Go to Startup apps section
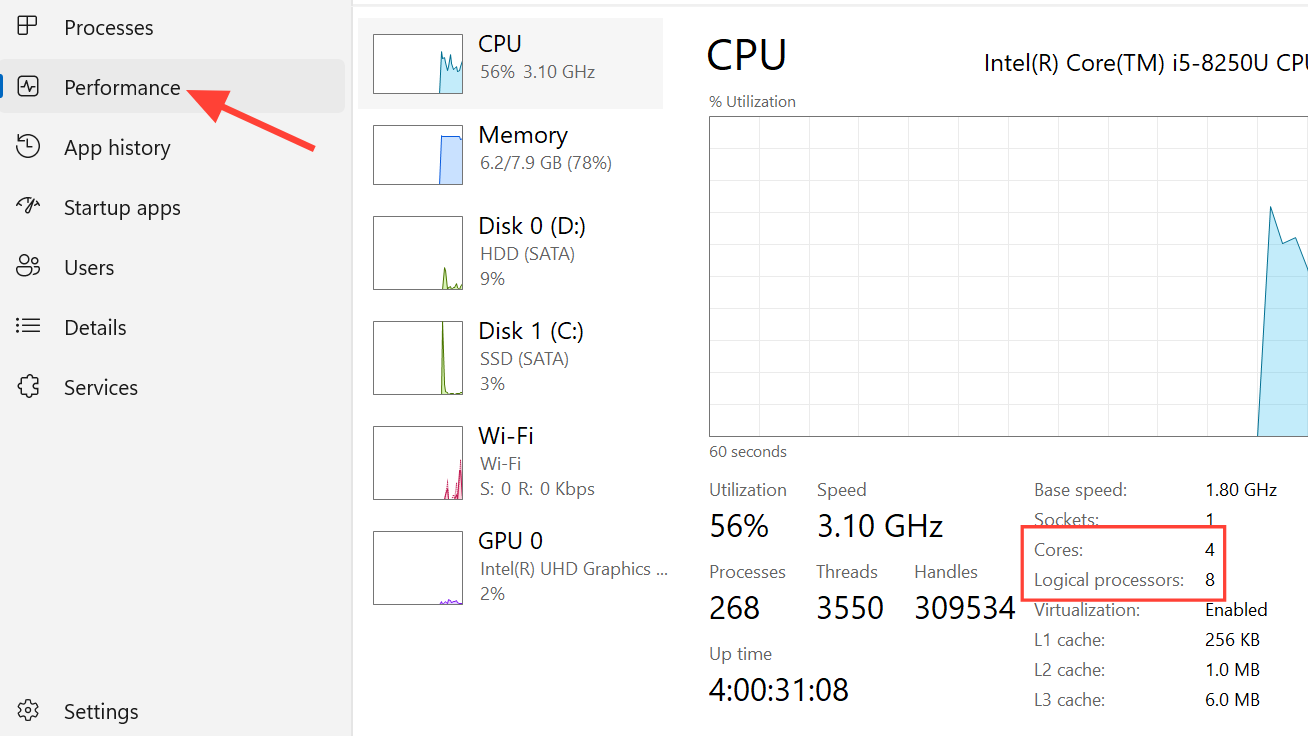 click(122, 208)
